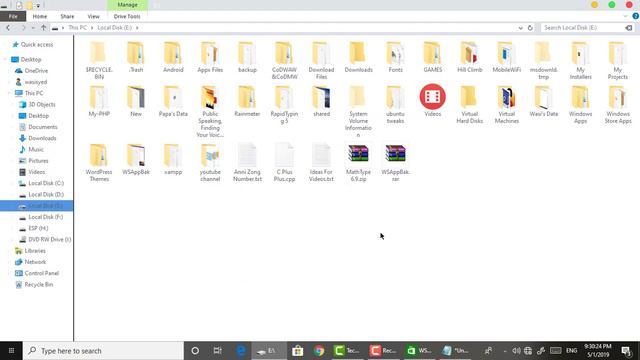Select Local Disk (C:) in sidebar
Screen dimensions: 640x360
[x=46, y=183]
